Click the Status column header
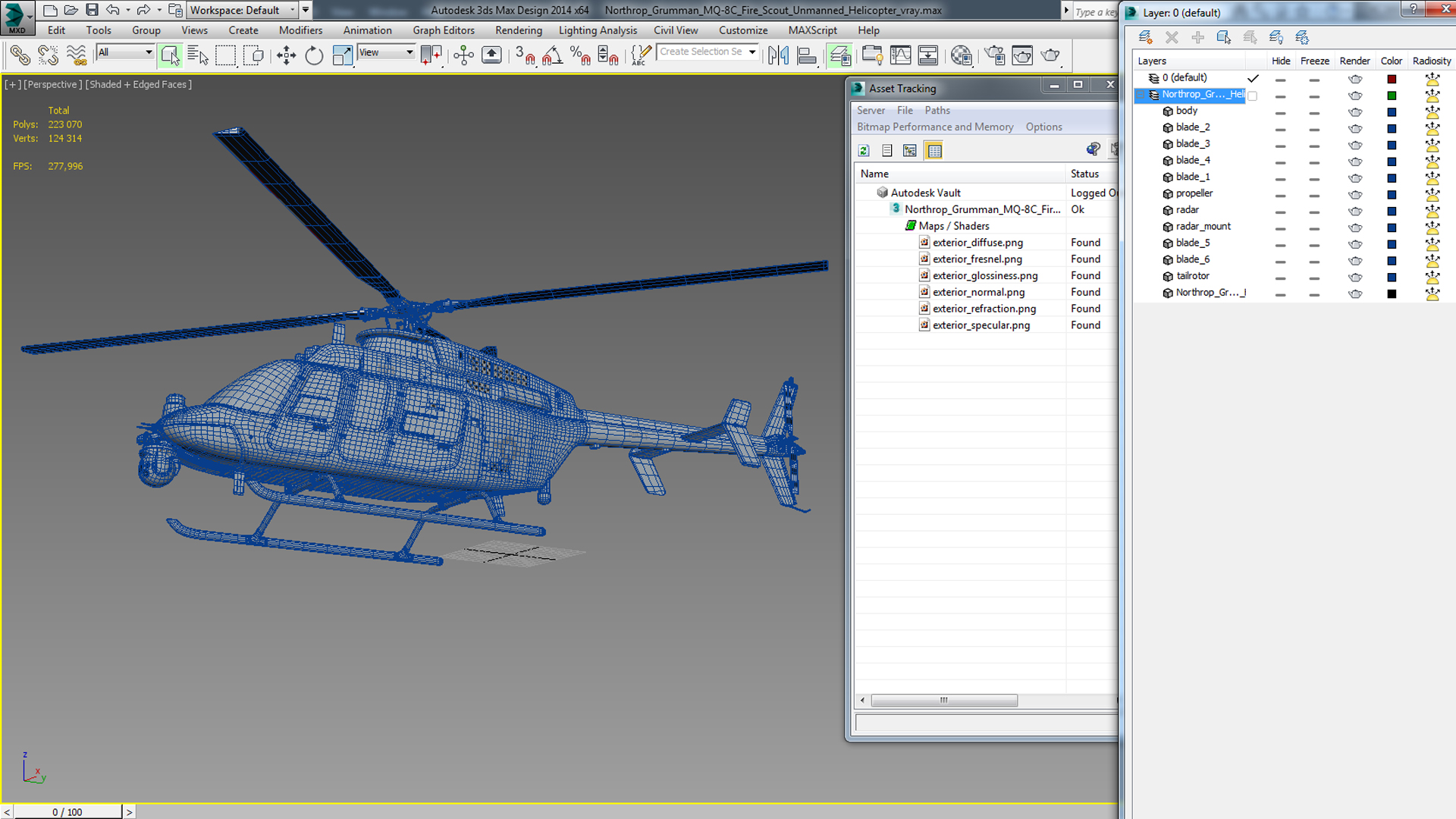This screenshot has height=819, width=1456. pos(1085,174)
